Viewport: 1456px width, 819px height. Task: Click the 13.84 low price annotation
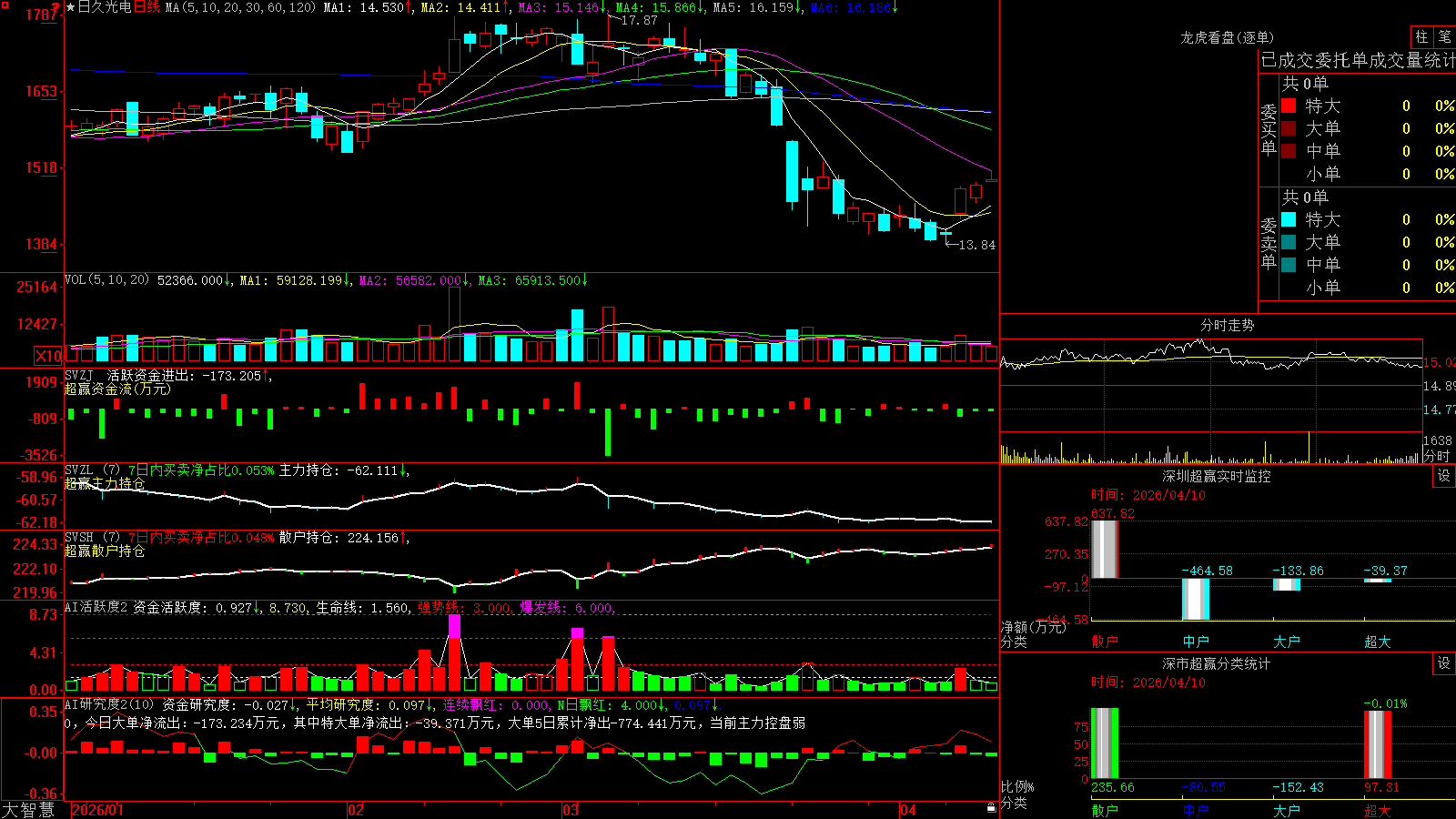(x=977, y=245)
